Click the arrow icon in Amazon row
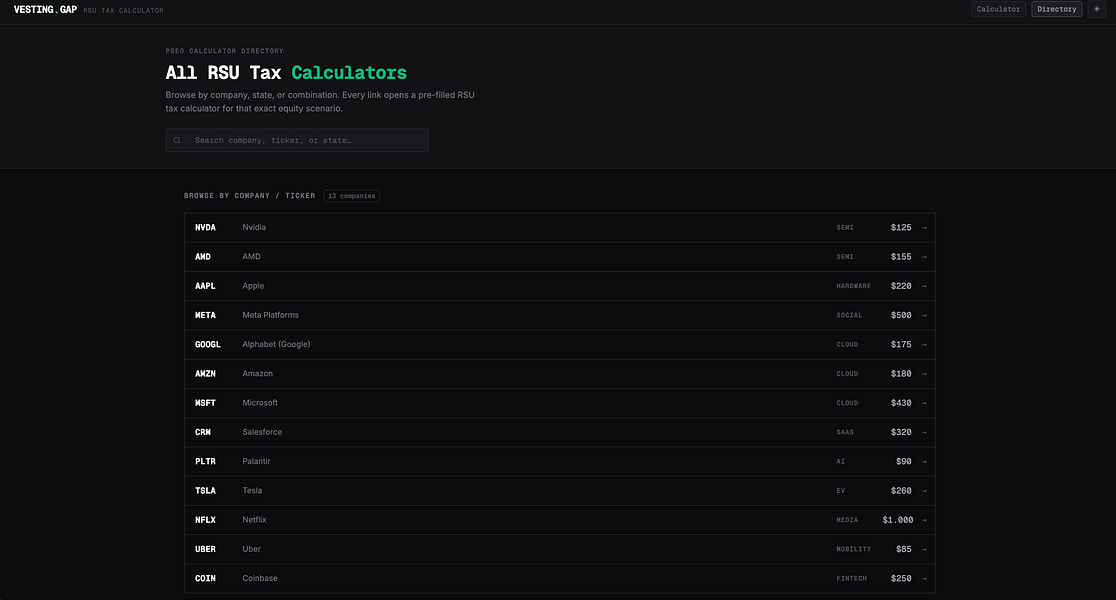 point(924,374)
